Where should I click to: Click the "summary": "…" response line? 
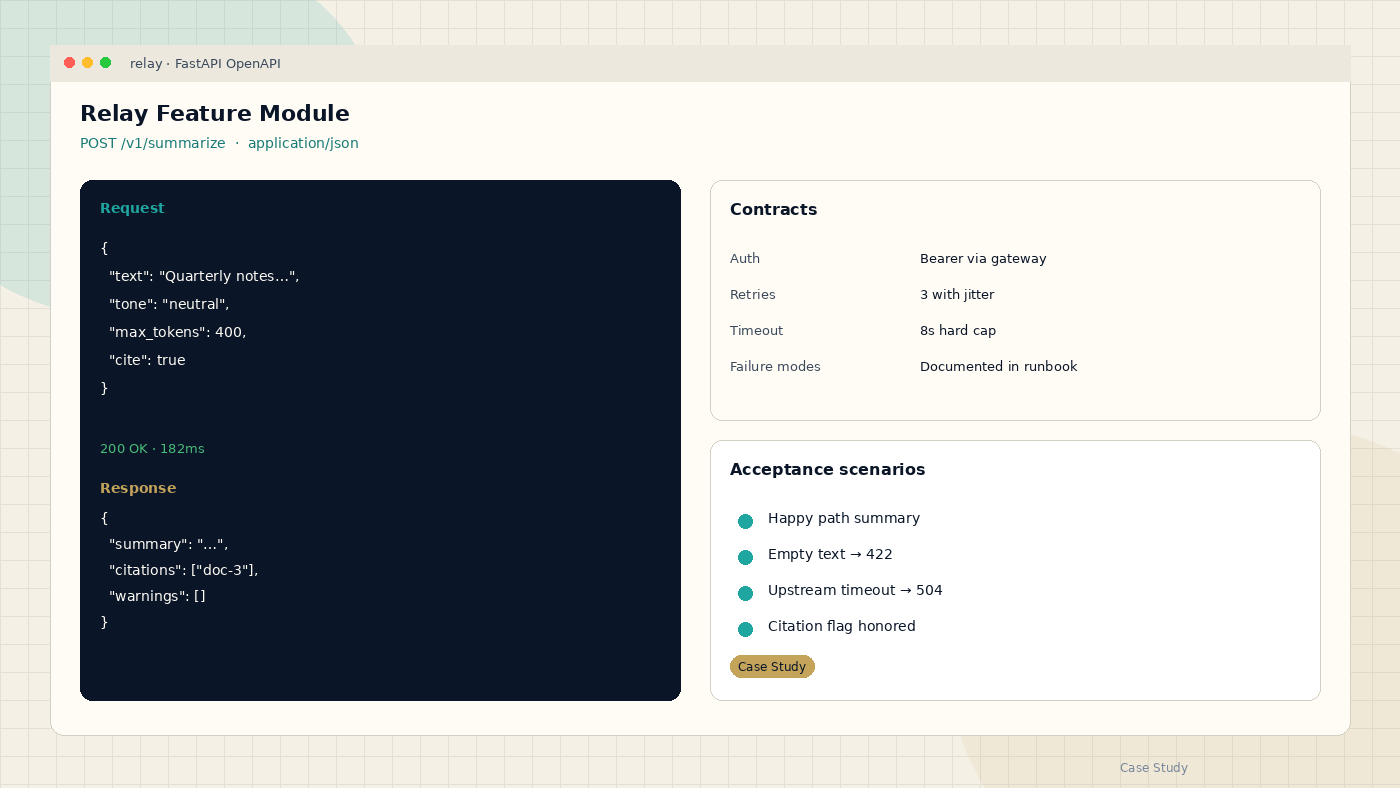[x=169, y=544]
